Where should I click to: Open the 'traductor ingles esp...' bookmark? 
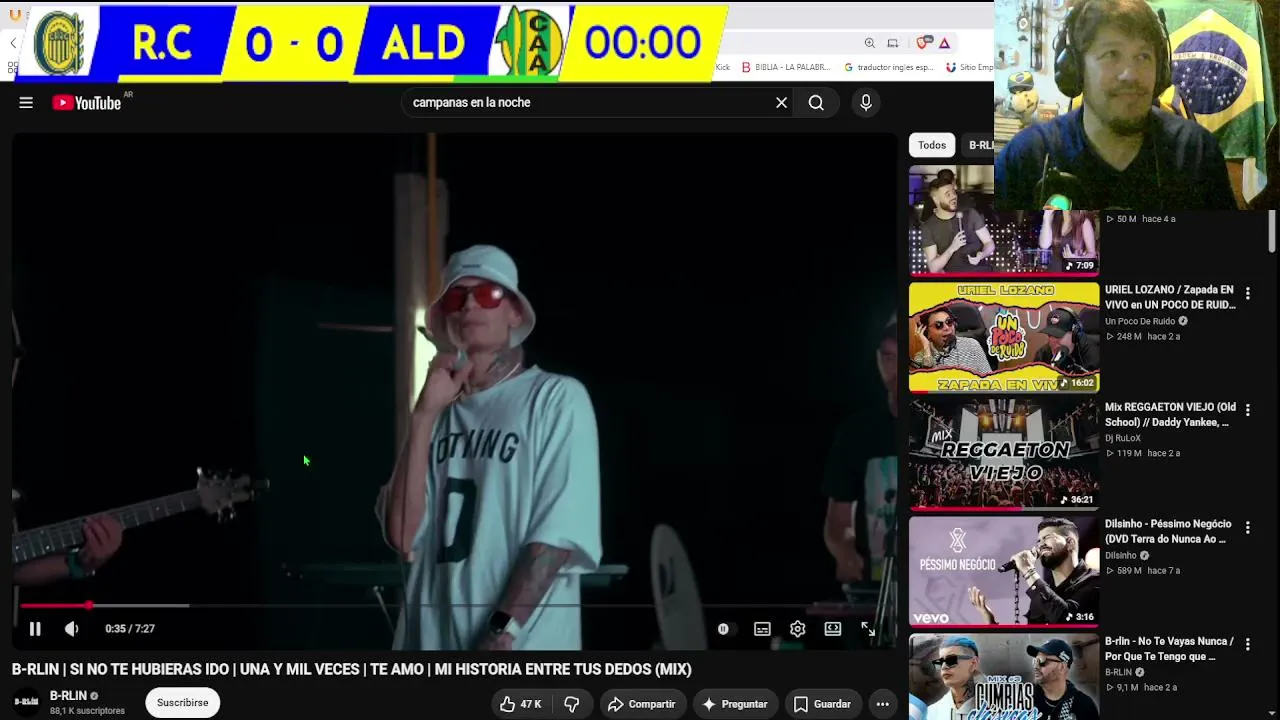[x=889, y=67]
